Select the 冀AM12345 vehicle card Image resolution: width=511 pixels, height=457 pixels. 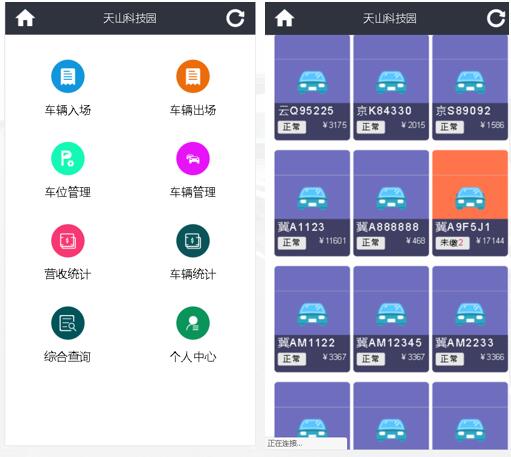click(x=391, y=319)
